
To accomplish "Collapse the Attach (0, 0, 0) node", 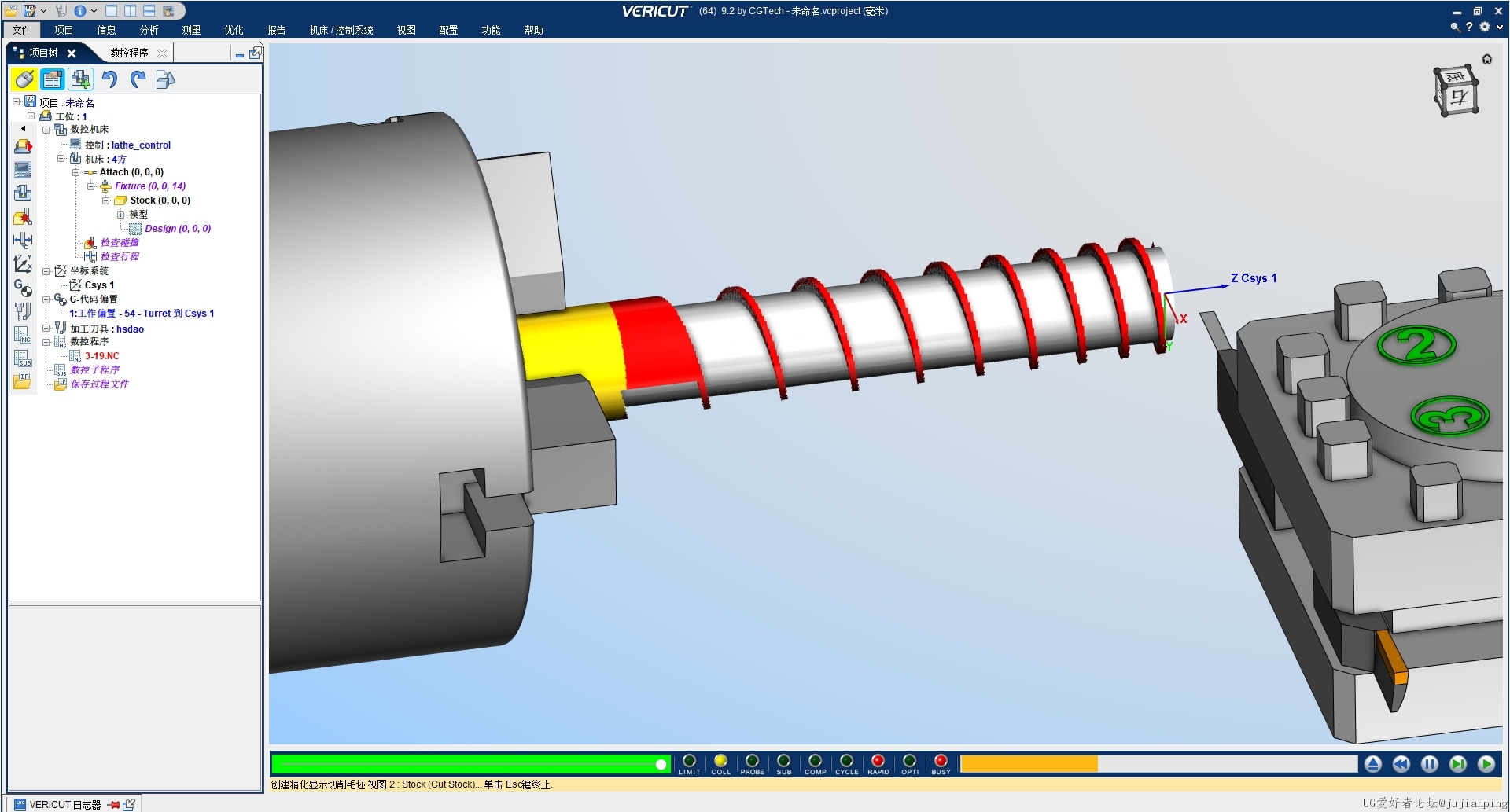I will pos(76,172).
